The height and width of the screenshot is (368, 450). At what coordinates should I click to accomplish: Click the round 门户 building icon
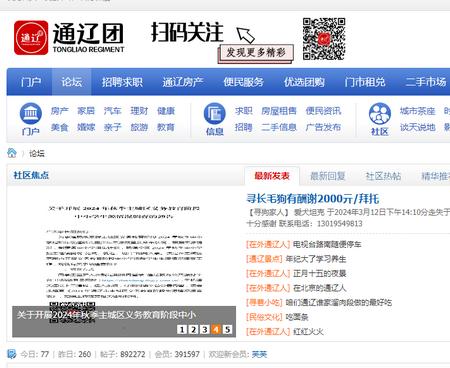pyautogui.click(x=31, y=113)
